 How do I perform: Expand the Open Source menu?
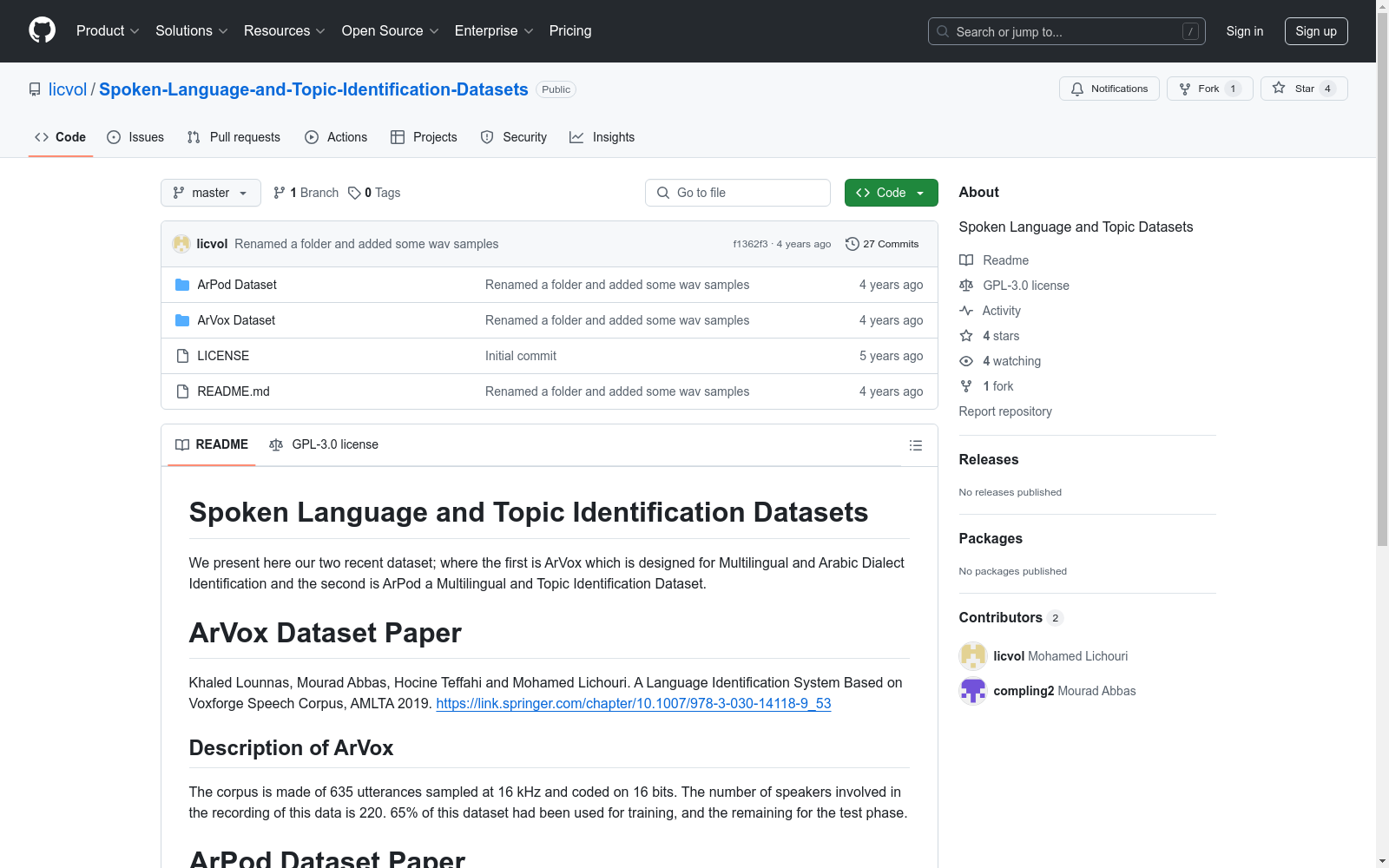391,31
